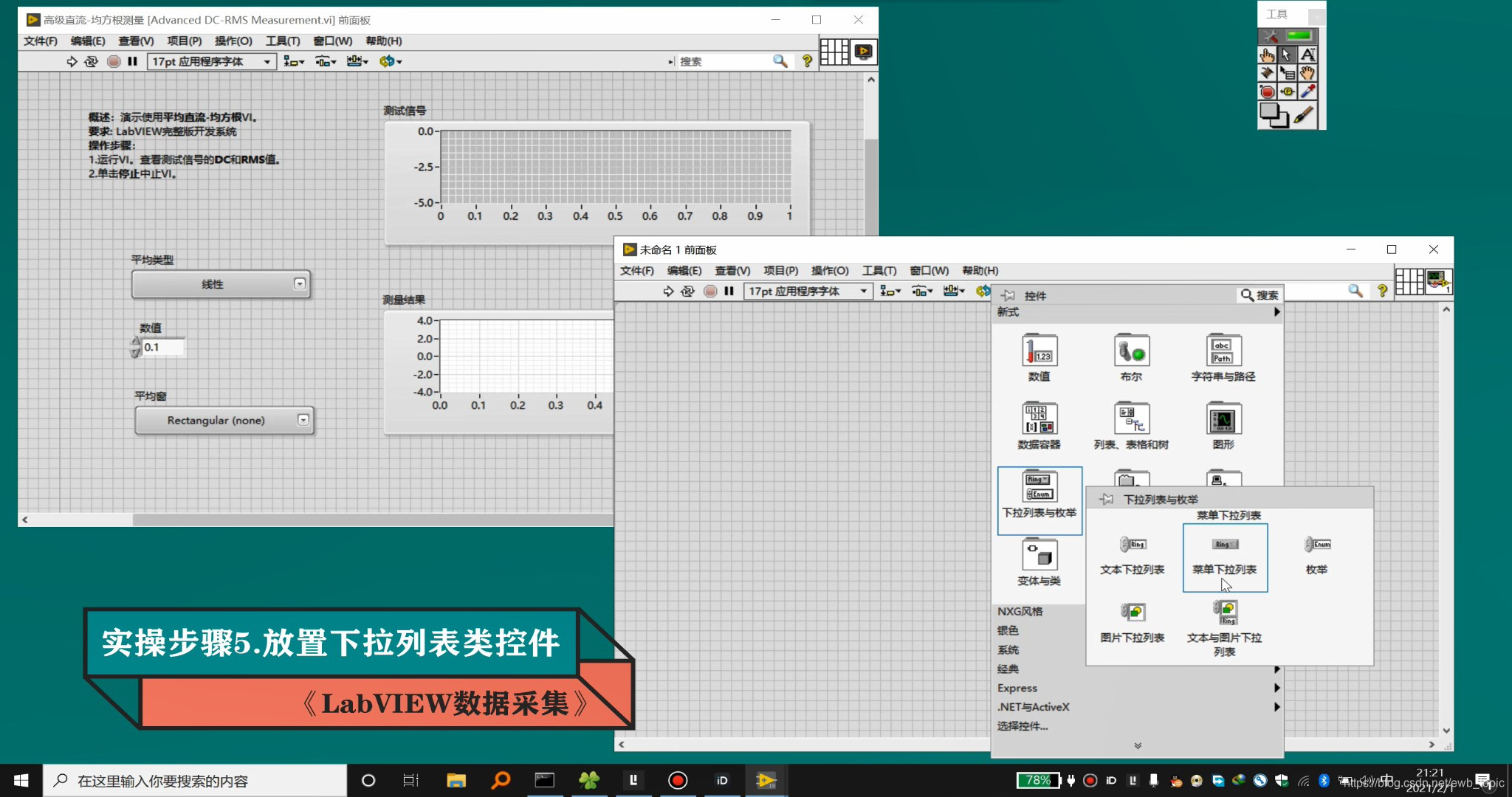Open Reorder dropdown in Advanced DC-RMS window
1512x797 pixels.
point(391,61)
